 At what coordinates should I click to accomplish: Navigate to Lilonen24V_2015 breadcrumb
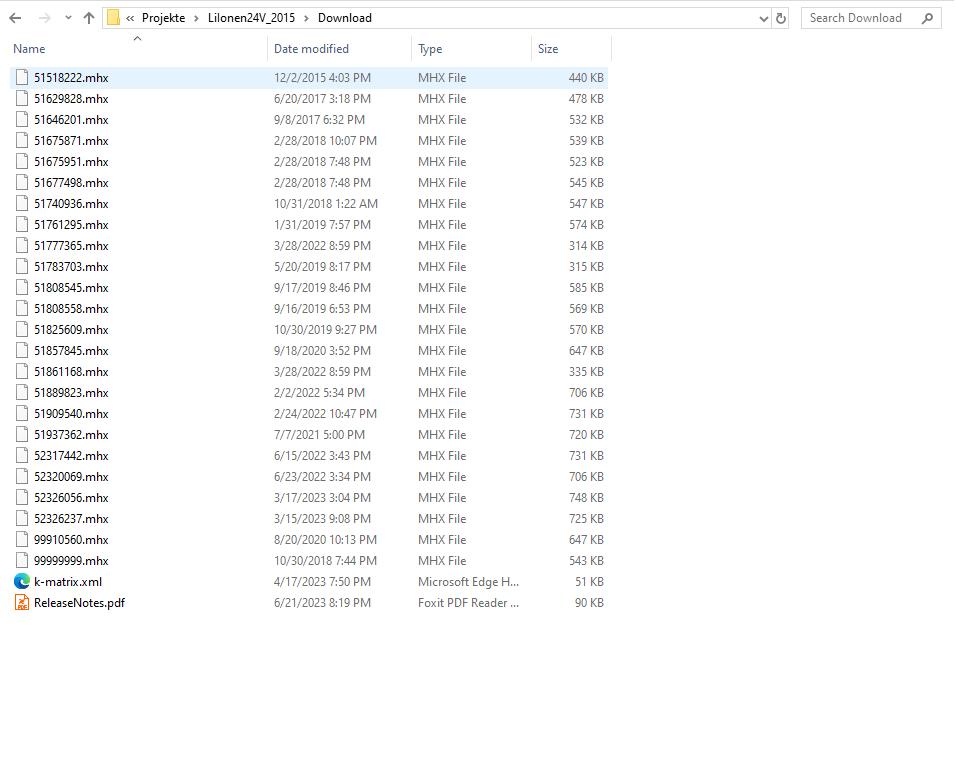point(251,18)
